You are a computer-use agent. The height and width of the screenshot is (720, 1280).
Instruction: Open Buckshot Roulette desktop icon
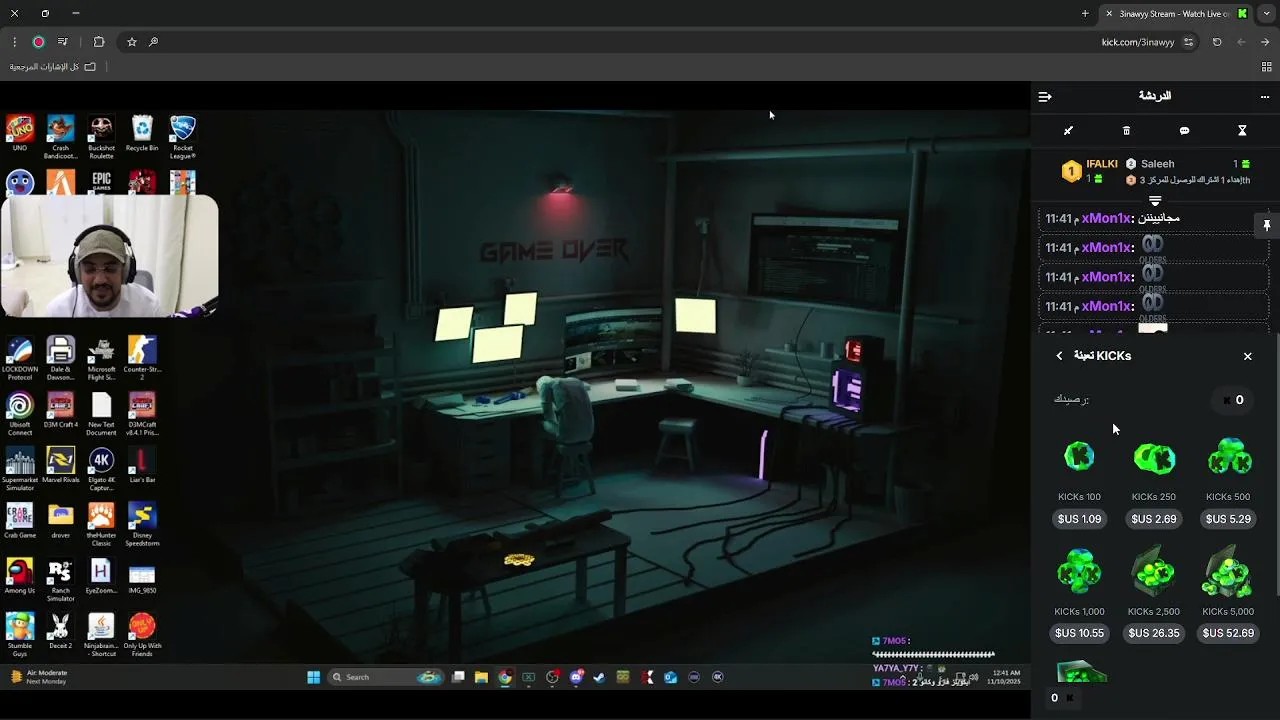[x=101, y=137]
